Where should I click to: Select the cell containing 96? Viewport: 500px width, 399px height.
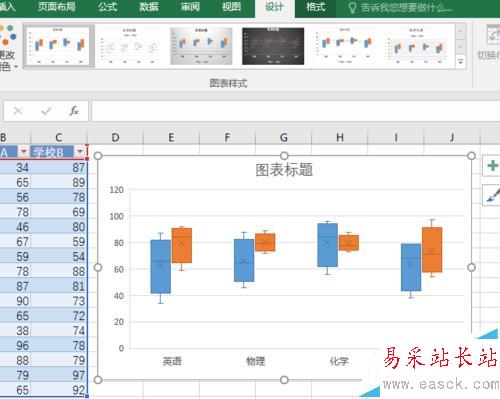[15, 345]
